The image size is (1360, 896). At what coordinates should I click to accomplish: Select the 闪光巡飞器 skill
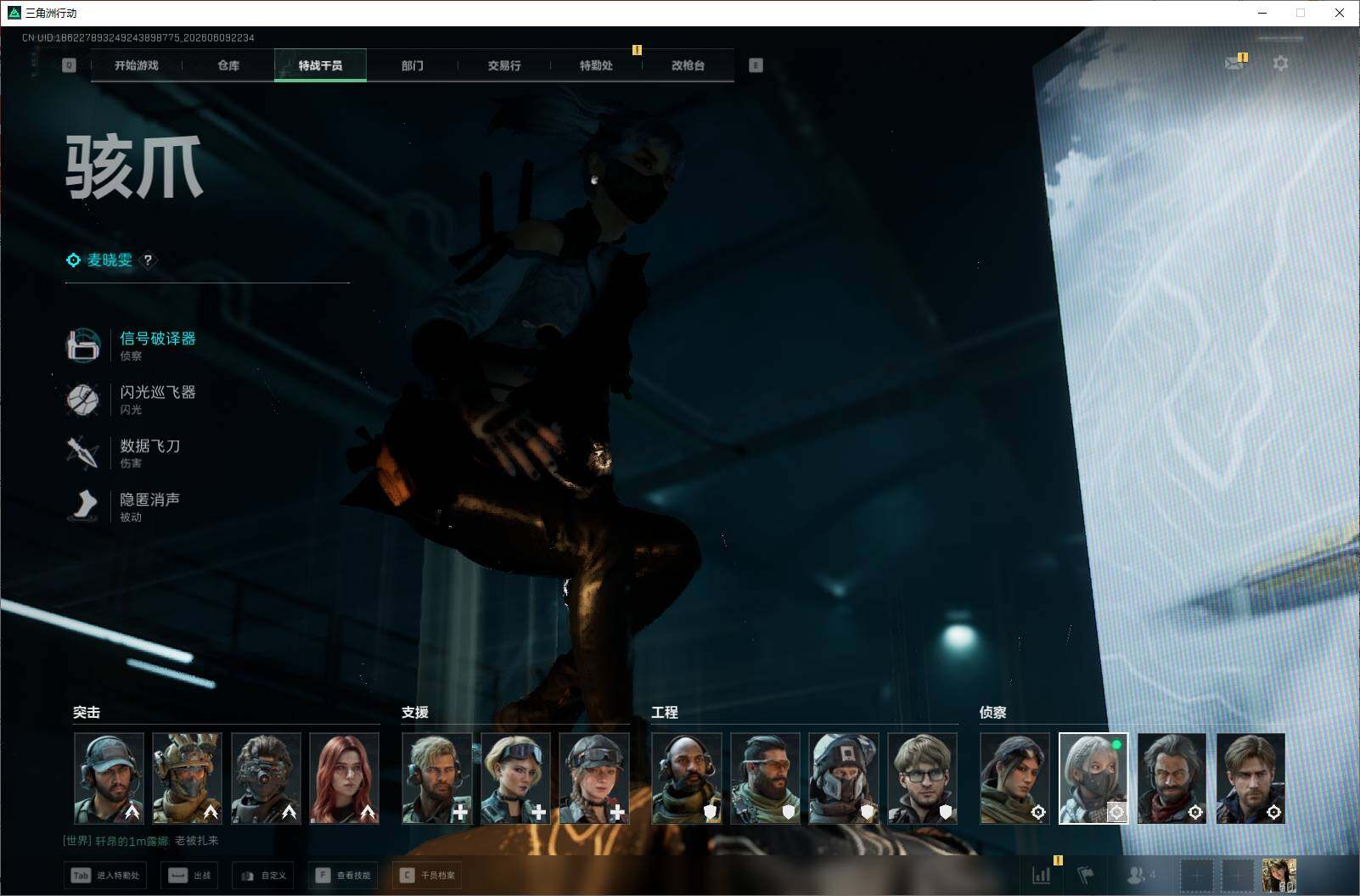point(132,399)
